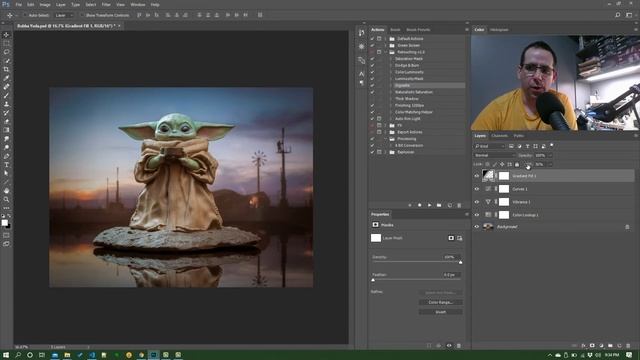Image resolution: width=640 pixels, height=360 pixels.
Task: Select the Crop tool
Action: pos(6,69)
